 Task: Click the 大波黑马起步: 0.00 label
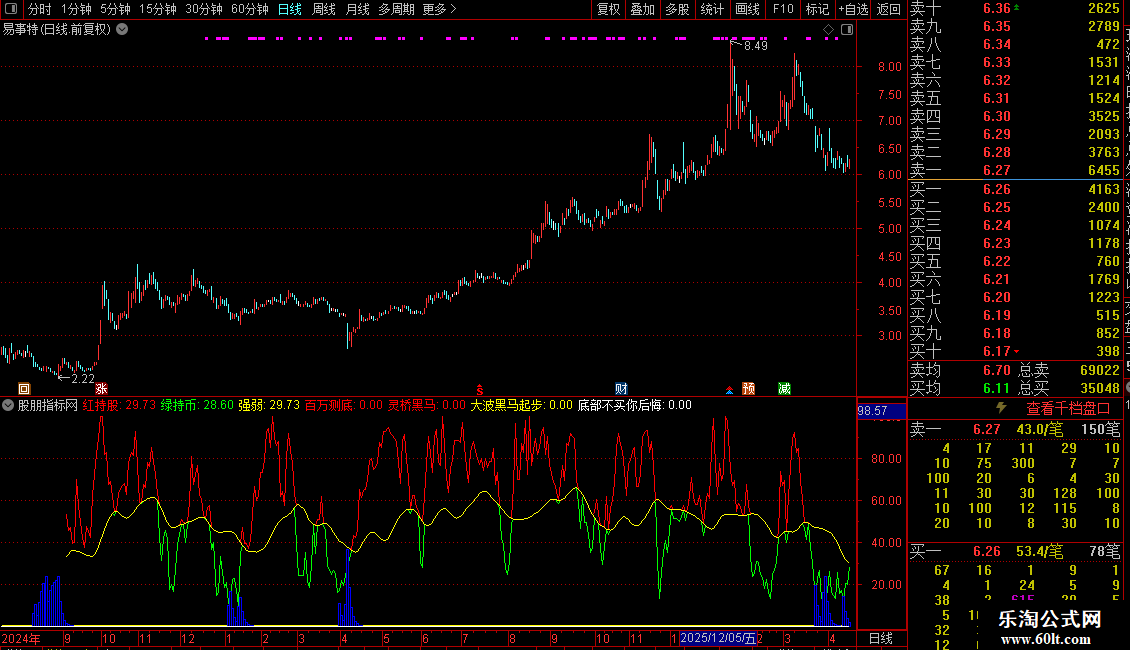pyautogui.click(x=522, y=405)
